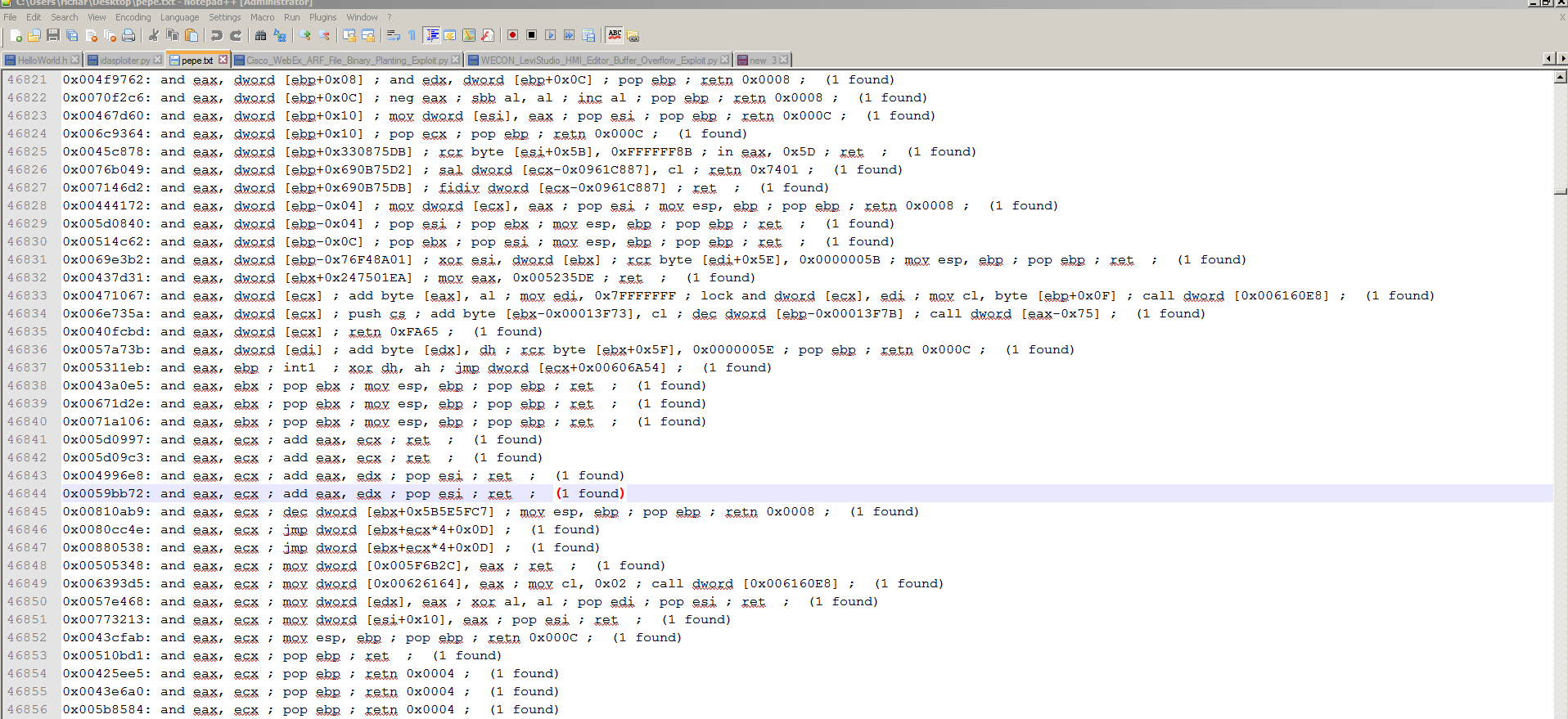The height and width of the screenshot is (719, 1568).
Task: Open the Language menu
Action: (179, 17)
